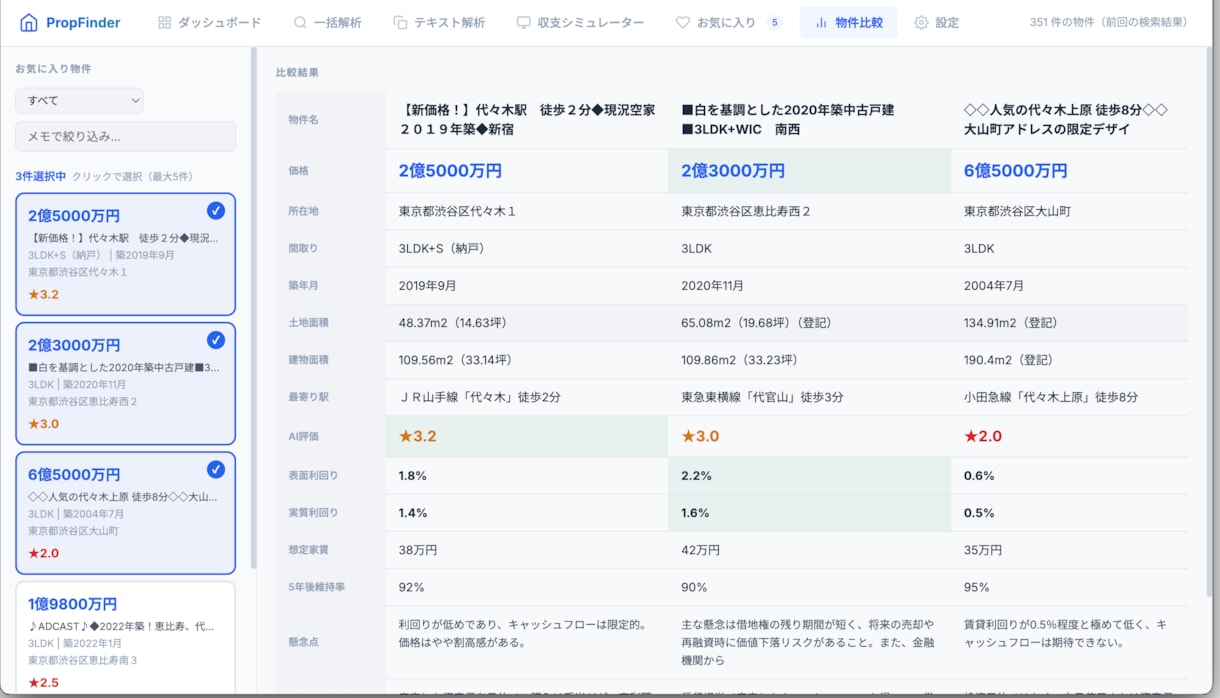The width and height of the screenshot is (1220, 698).
Task: Click the ■白を基調とした2020年築中古戸建 column header
Action: click(x=788, y=119)
